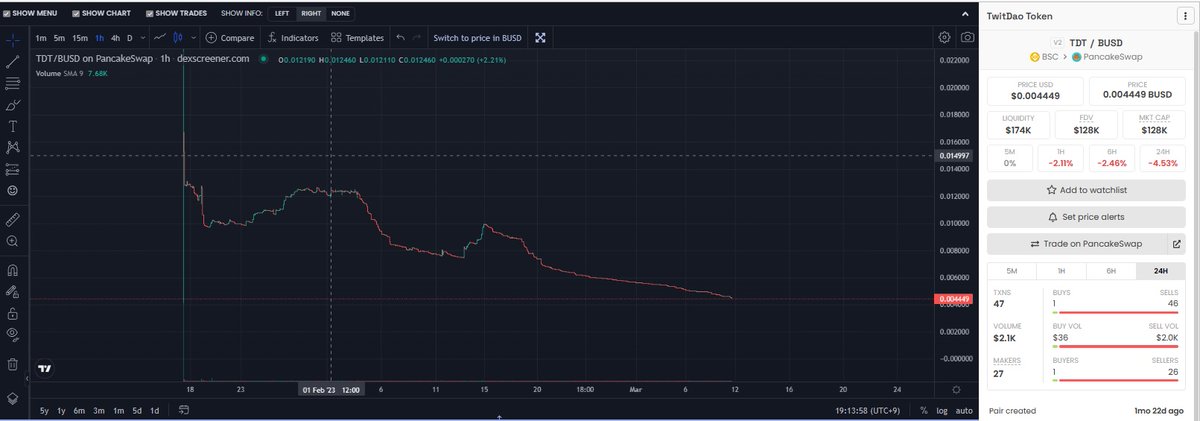This screenshot has width=1200, height=421.
Task: Open the Fibonacci retracement tool
Action: pyautogui.click(x=13, y=83)
